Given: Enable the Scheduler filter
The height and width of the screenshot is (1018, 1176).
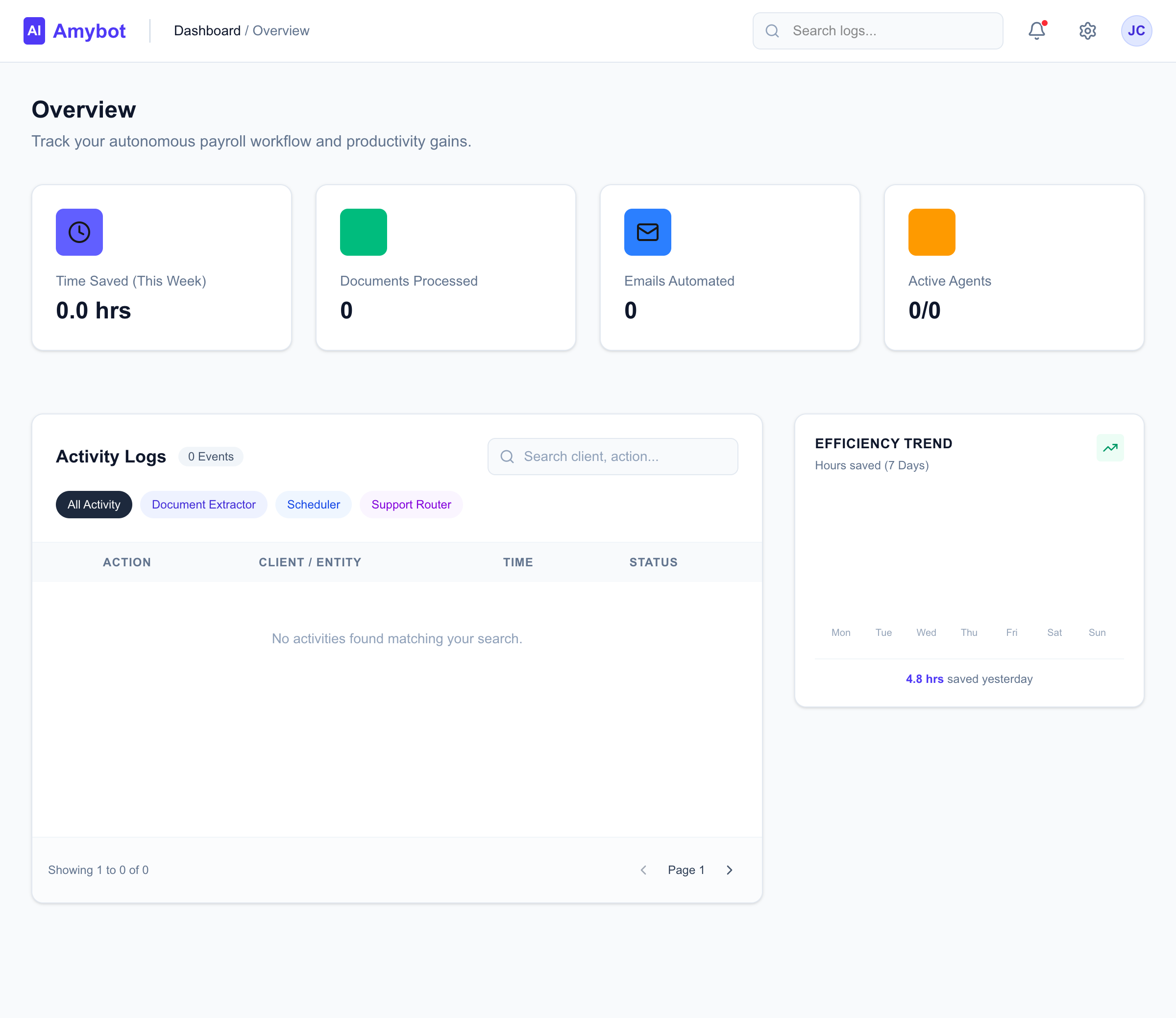Looking at the screenshot, I should [x=313, y=505].
